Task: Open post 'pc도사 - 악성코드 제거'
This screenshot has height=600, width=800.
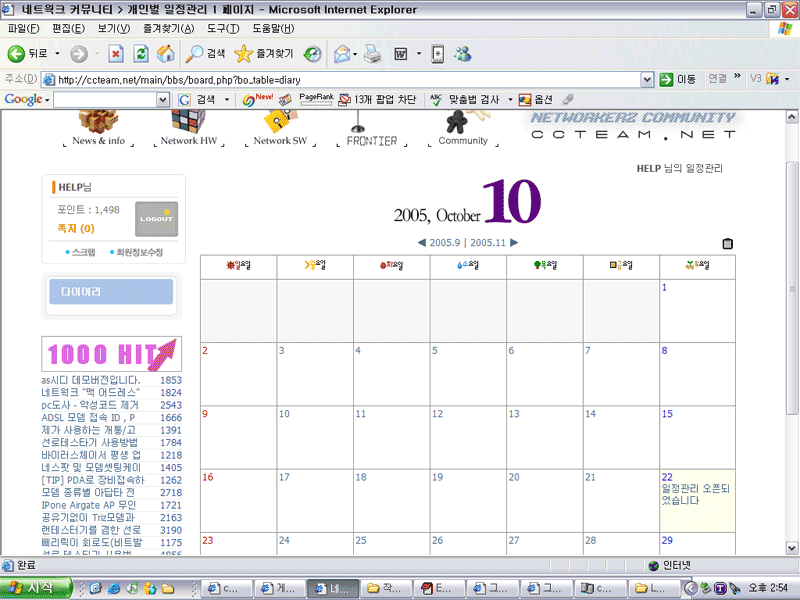Action: [90, 405]
